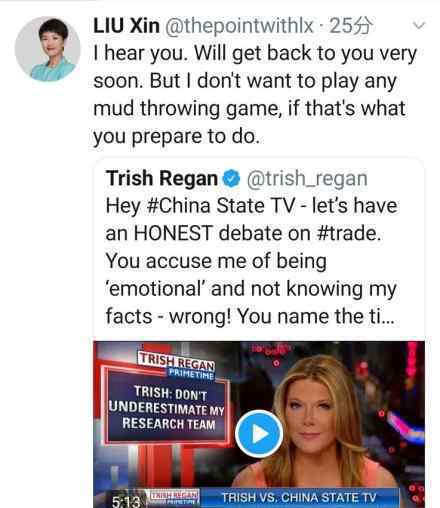
Task: Open the @trish_regan handle
Action: pos(307,178)
